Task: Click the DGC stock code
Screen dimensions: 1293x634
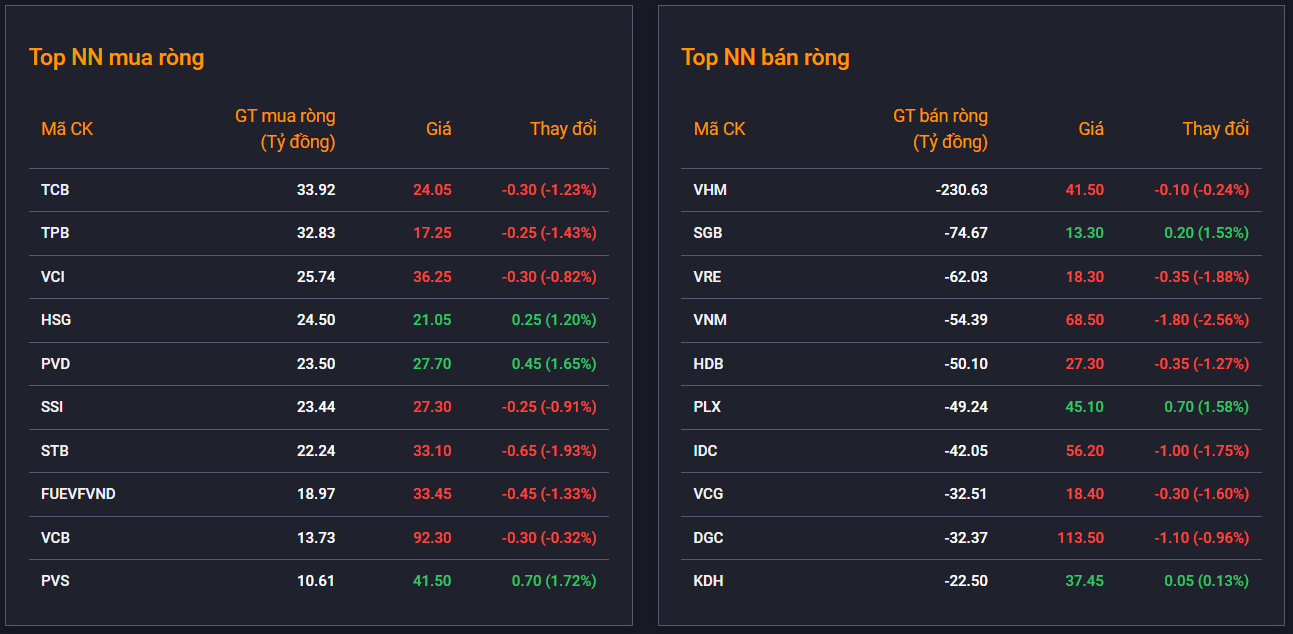Action: (x=709, y=538)
